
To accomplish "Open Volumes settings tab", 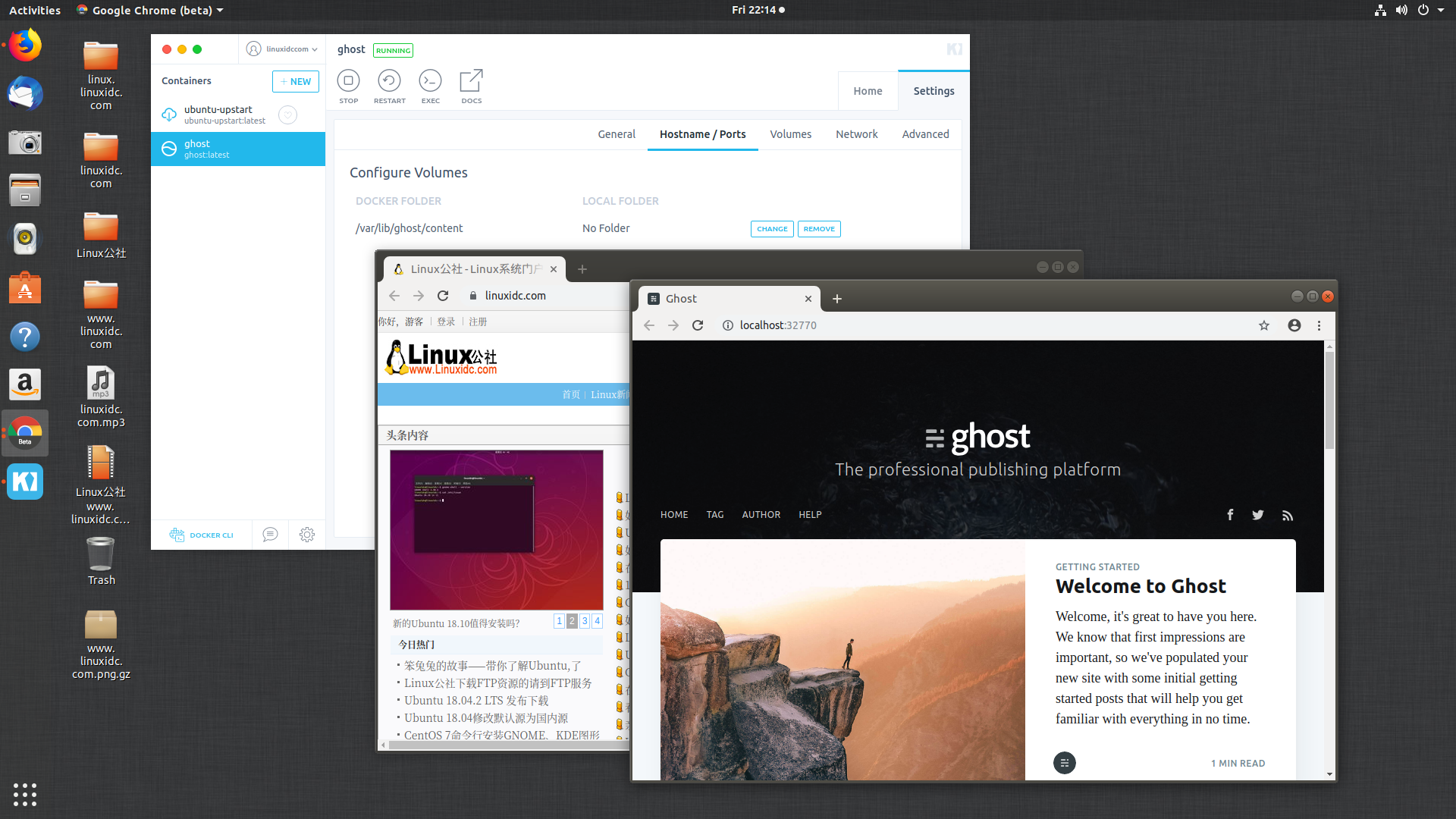I will [x=790, y=134].
